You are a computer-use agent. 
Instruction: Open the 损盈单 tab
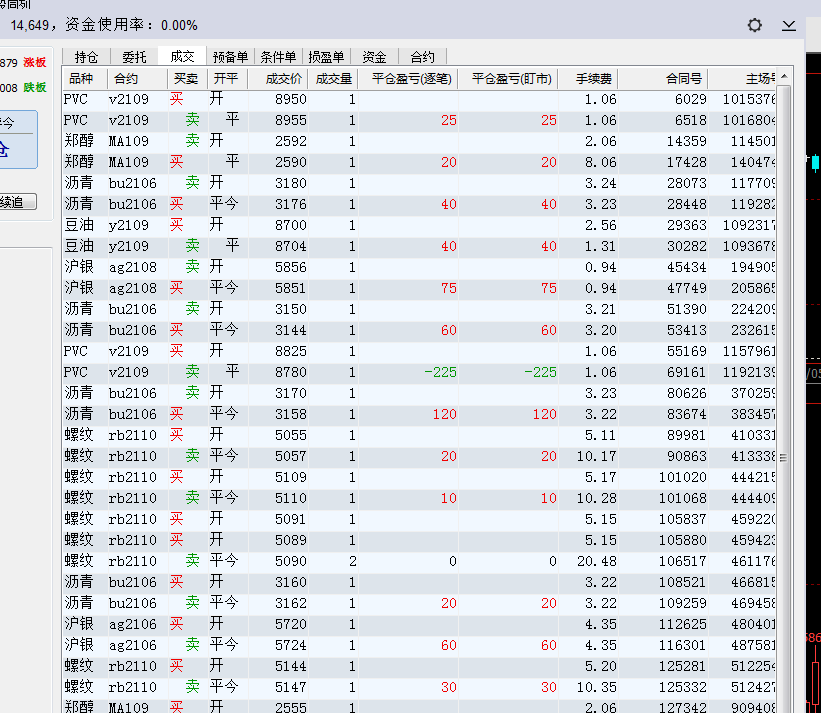(x=326, y=57)
